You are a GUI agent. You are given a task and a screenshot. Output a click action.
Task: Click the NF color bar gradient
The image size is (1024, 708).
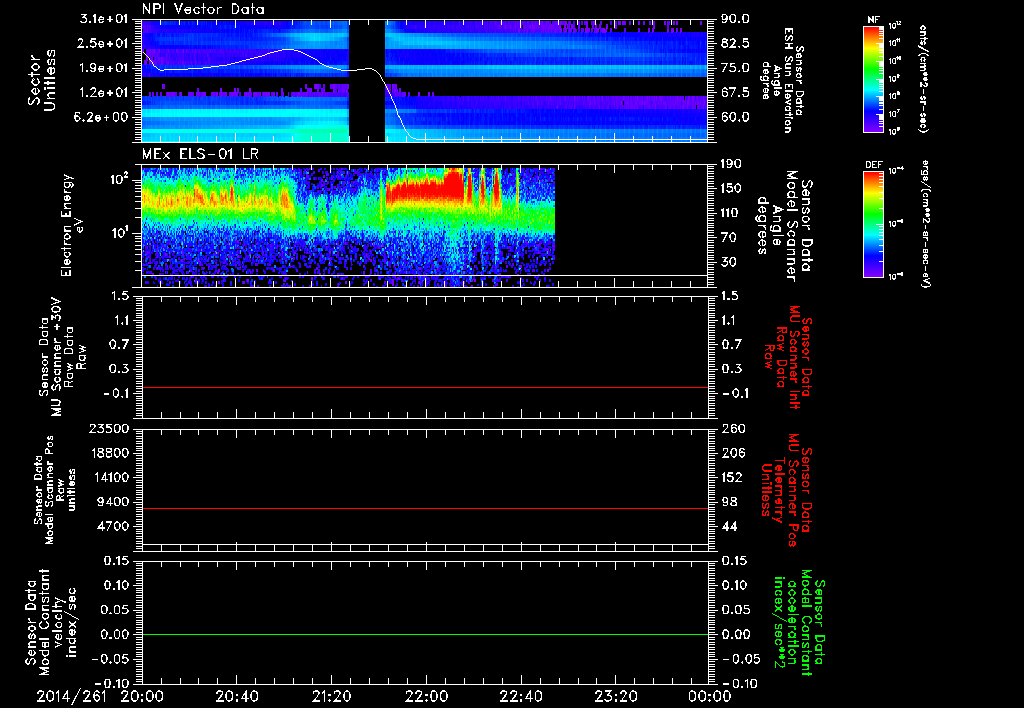pos(873,79)
